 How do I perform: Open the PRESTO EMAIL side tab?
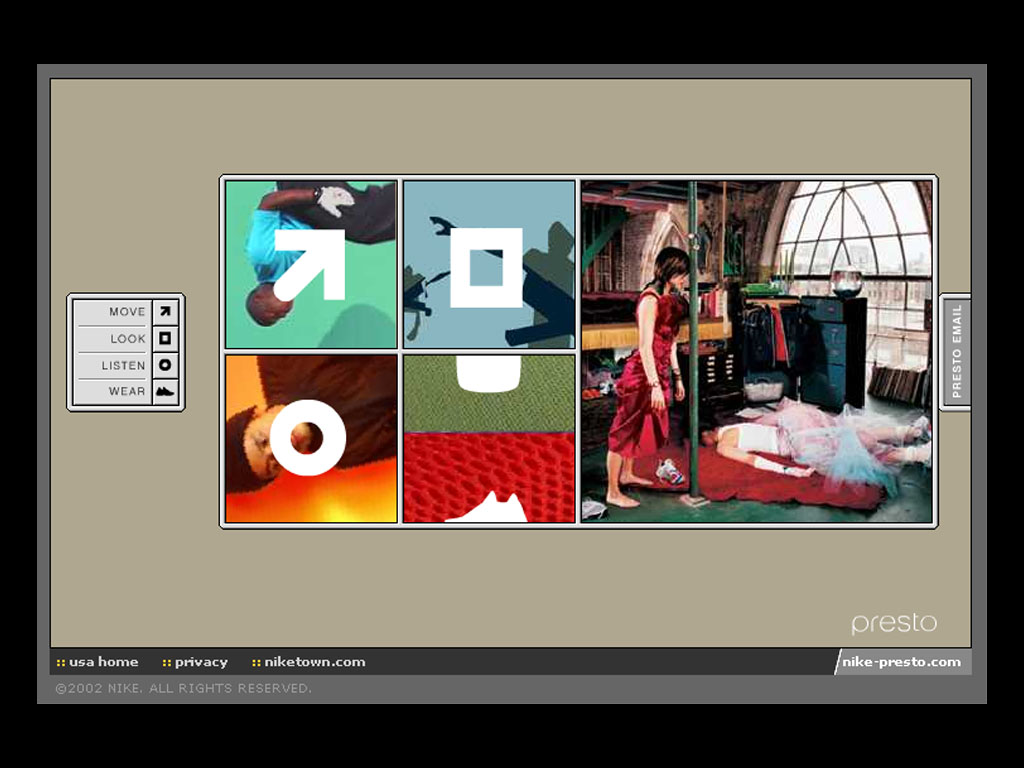(x=956, y=351)
